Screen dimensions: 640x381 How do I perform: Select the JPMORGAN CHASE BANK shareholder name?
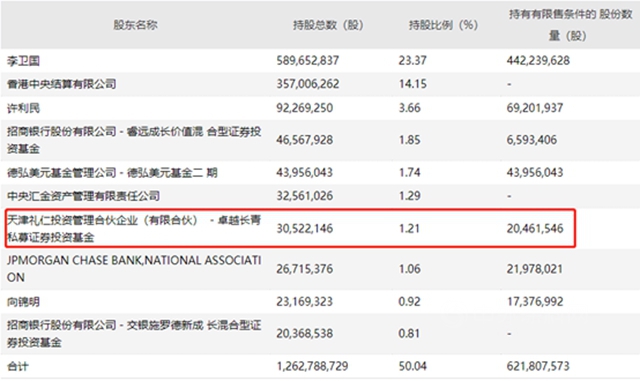pyautogui.click(x=134, y=269)
